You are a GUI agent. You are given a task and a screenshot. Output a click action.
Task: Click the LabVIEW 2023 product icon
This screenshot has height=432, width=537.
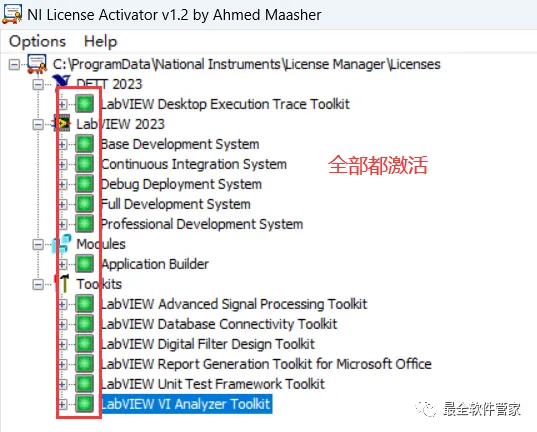62,124
